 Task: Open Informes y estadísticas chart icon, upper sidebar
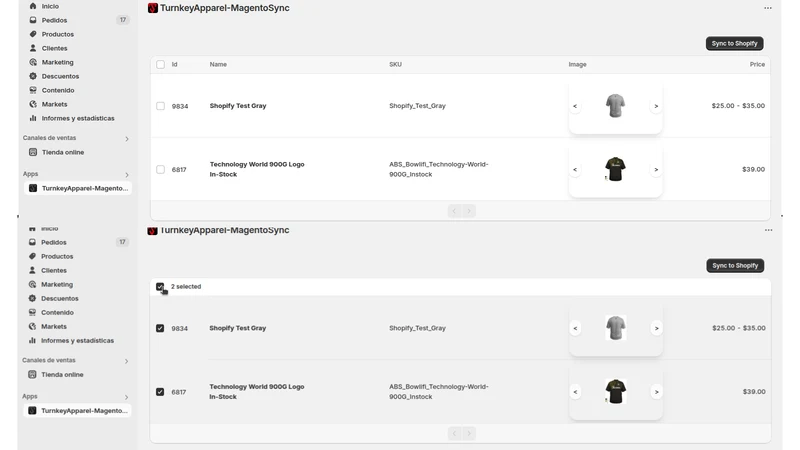coord(33,118)
